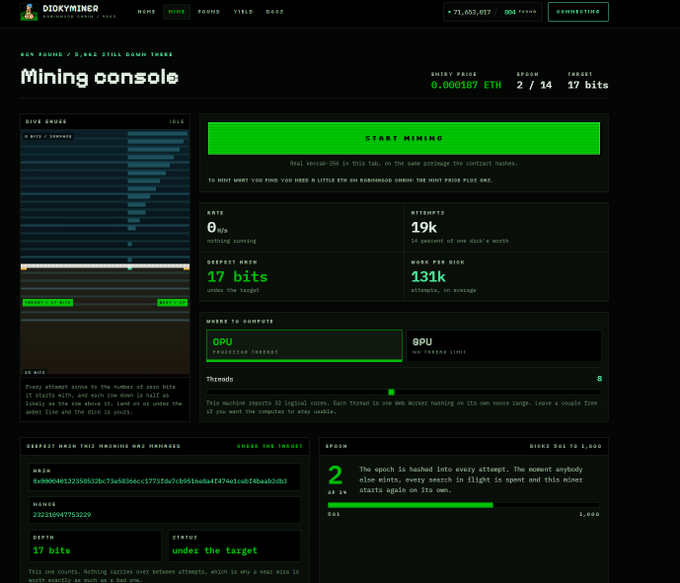Go to the Found nav item
680x583 pixels.
click(x=209, y=12)
